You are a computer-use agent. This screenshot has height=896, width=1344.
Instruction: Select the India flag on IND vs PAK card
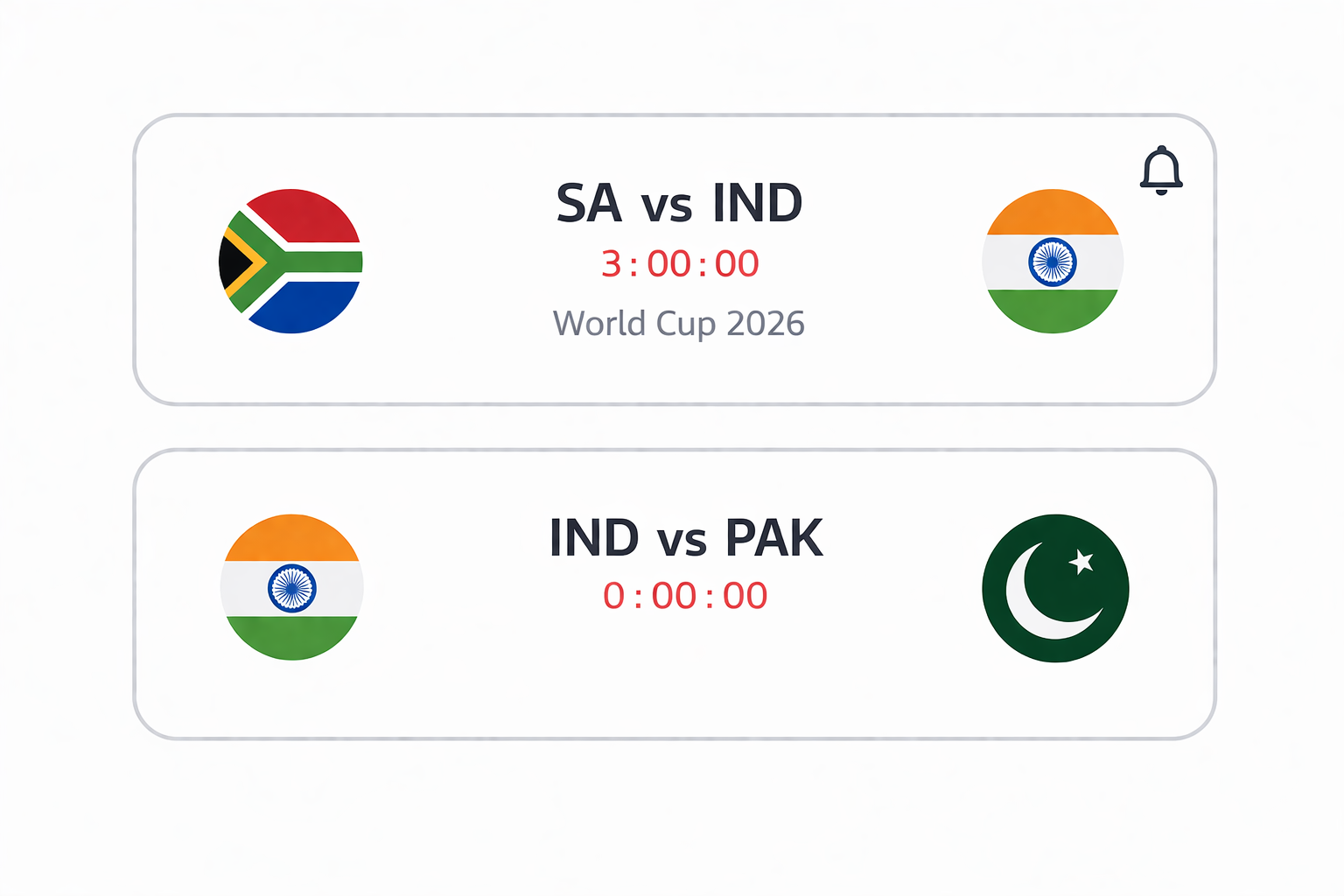pyautogui.click(x=292, y=588)
